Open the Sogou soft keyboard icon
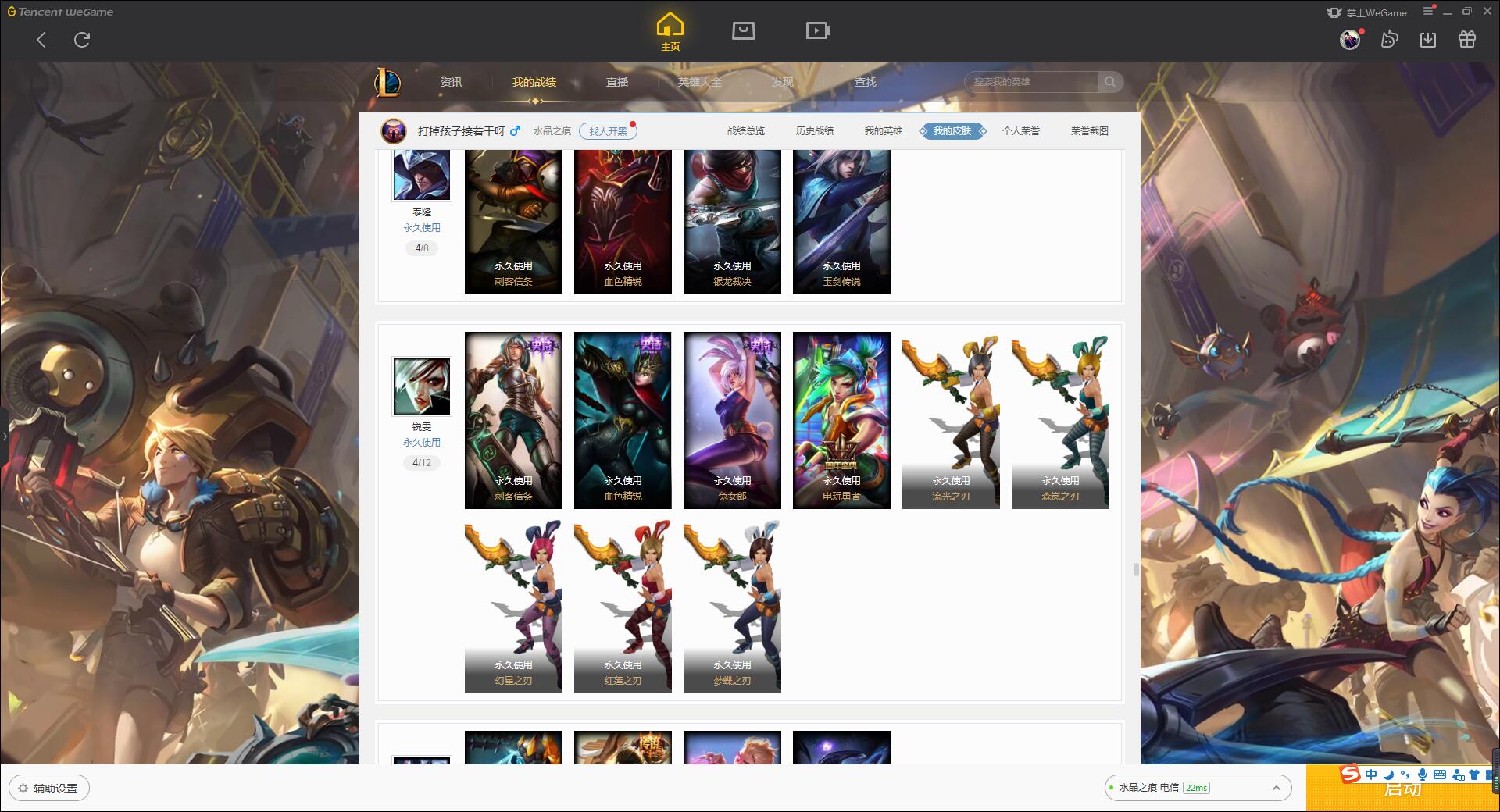The height and width of the screenshot is (812, 1500). pos(1439,775)
